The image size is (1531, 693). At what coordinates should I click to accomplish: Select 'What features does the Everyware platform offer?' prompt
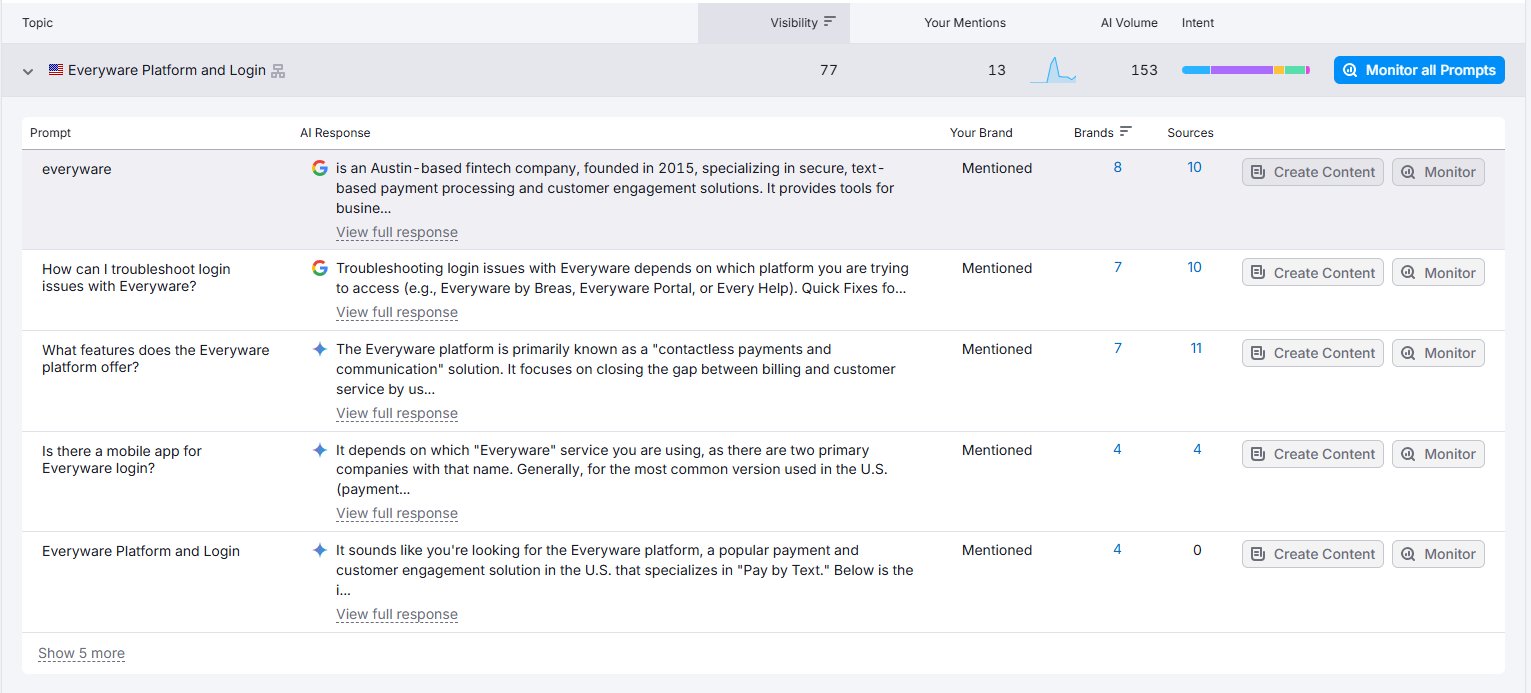pos(156,358)
